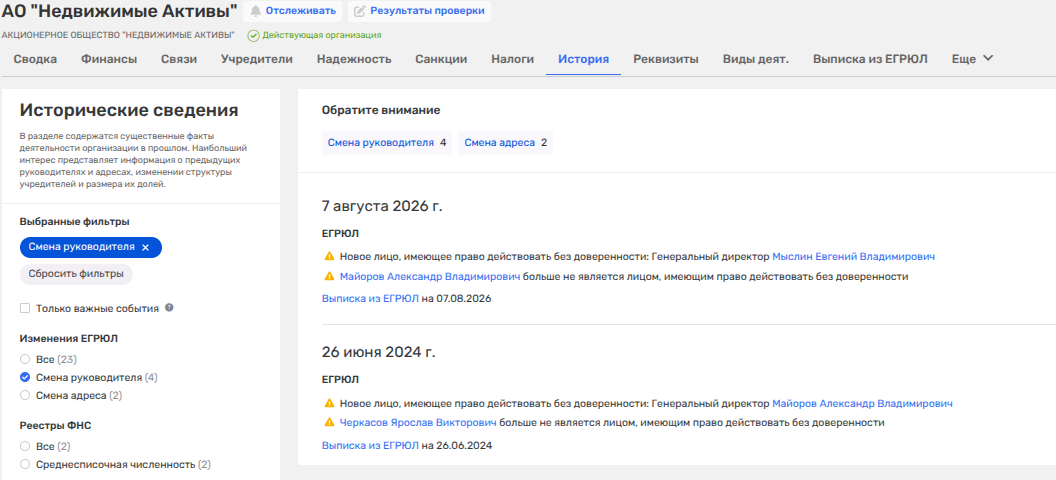
Task: Open Выписка из ЕГРЮЛ link for 26.06.2024
Action: point(370,445)
